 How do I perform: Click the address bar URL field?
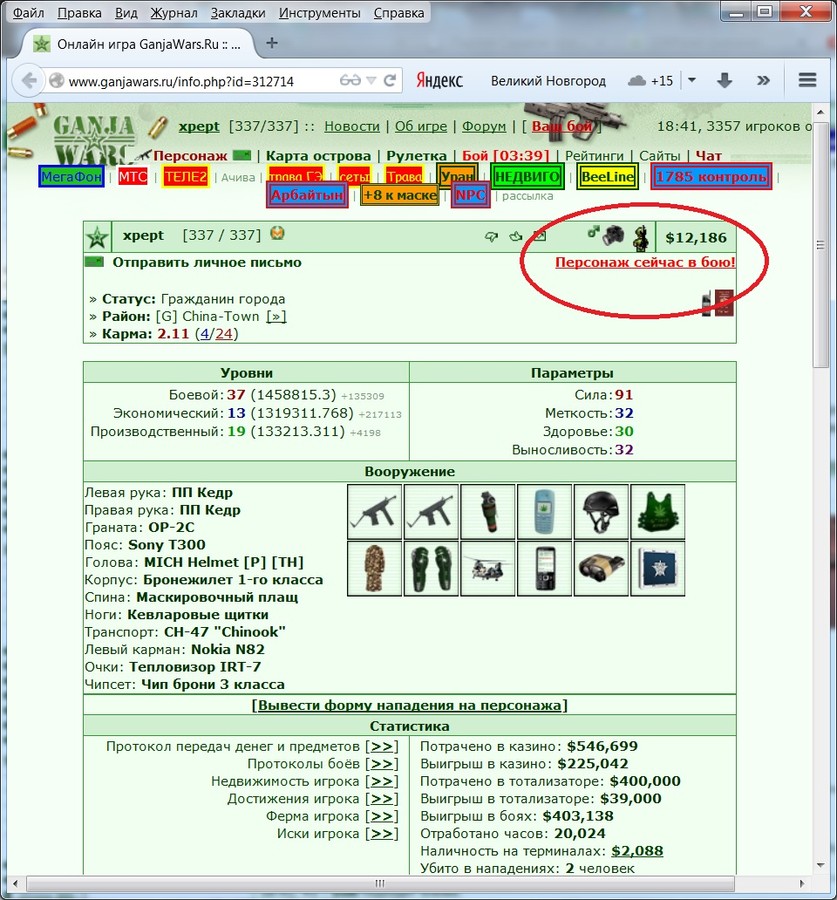tap(201, 81)
